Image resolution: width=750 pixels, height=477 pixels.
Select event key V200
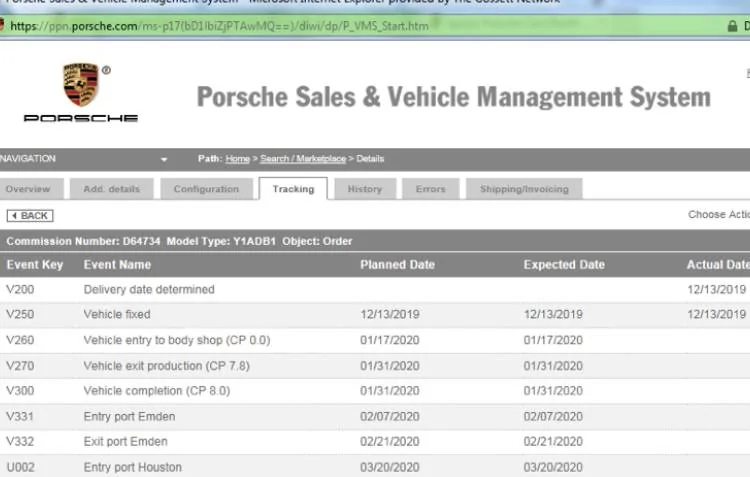pos(20,289)
